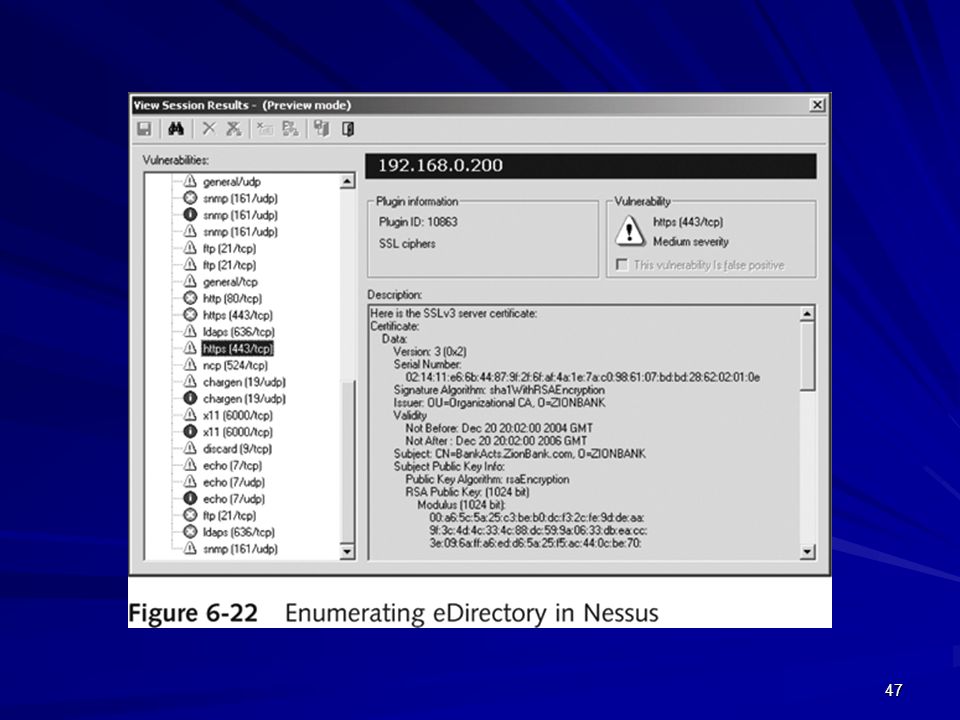Click the 'Plugin ID: 10863' text

[x=418, y=222]
